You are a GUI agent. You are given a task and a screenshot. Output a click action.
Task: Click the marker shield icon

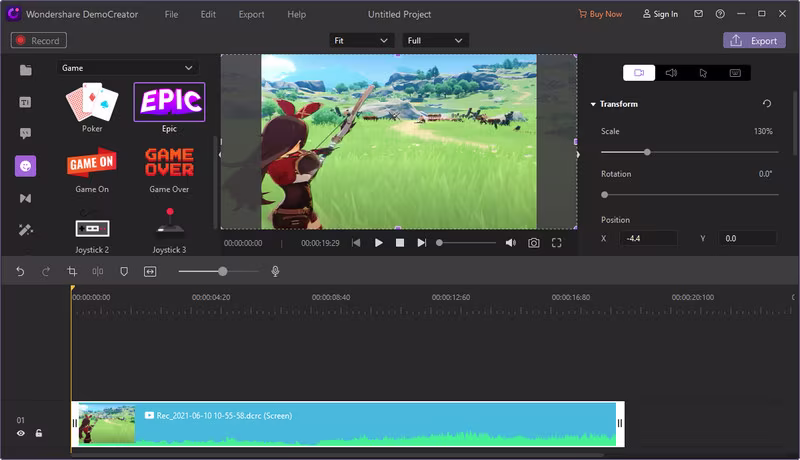pyautogui.click(x=124, y=271)
